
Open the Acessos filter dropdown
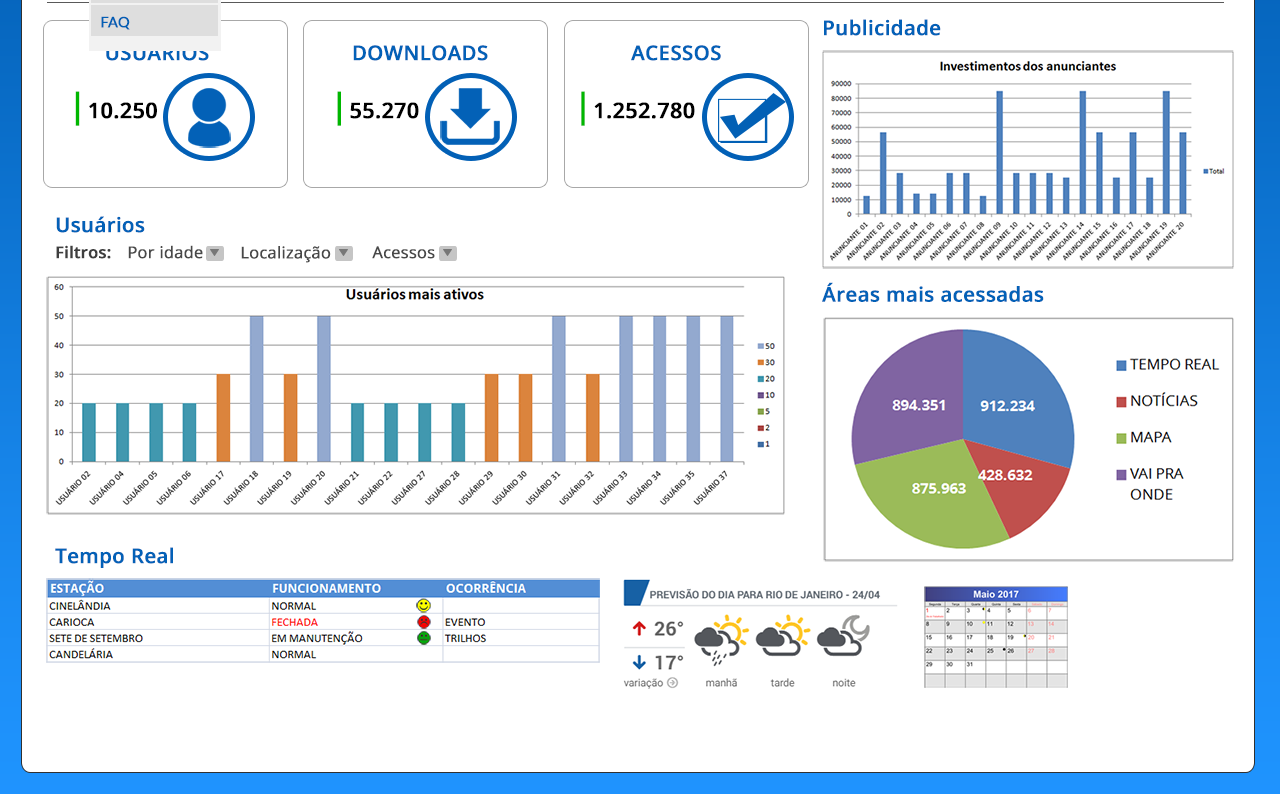click(x=448, y=253)
